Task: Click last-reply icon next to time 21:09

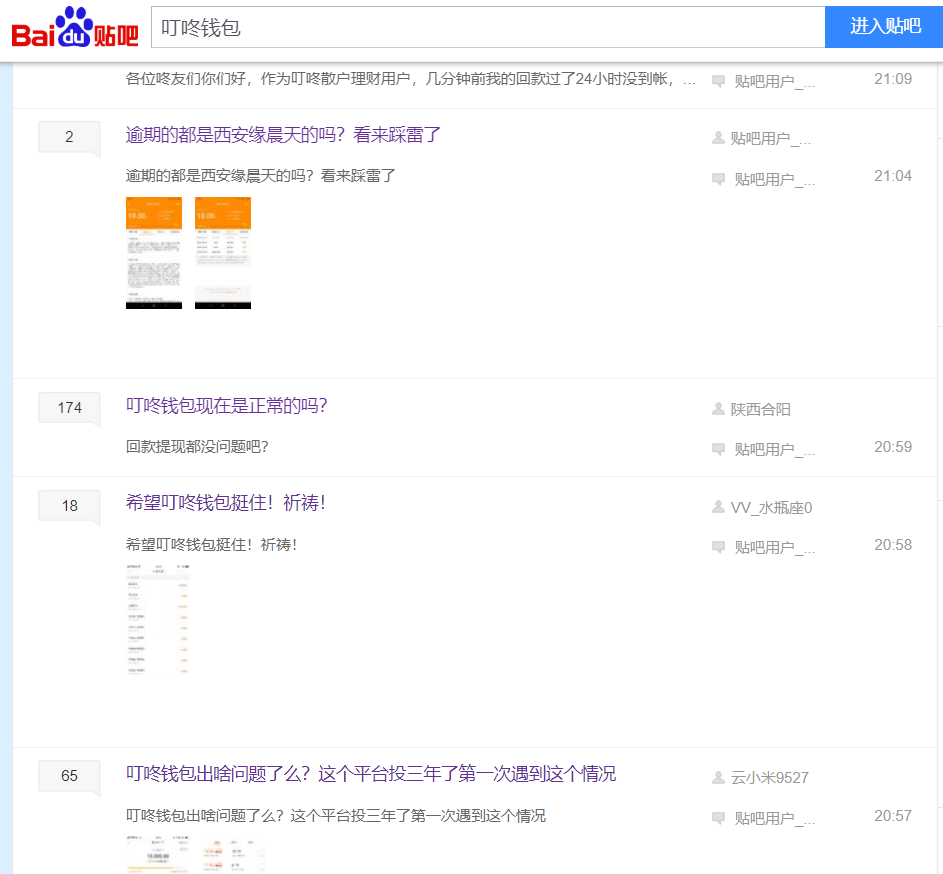Action: [718, 81]
